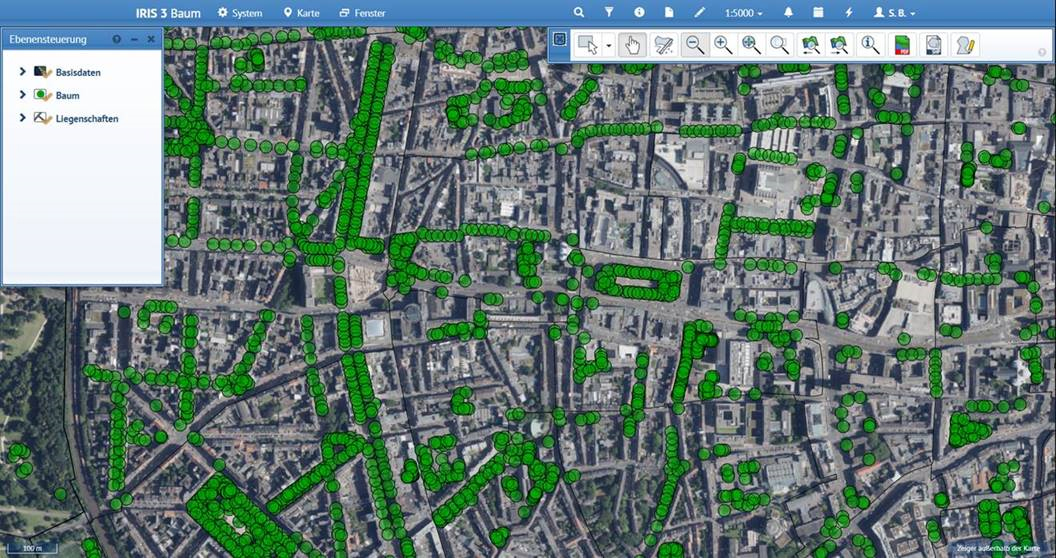This screenshot has width=1056, height=558.
Task: Expand the Liegenschaften layer group
Action: [22, 118]
